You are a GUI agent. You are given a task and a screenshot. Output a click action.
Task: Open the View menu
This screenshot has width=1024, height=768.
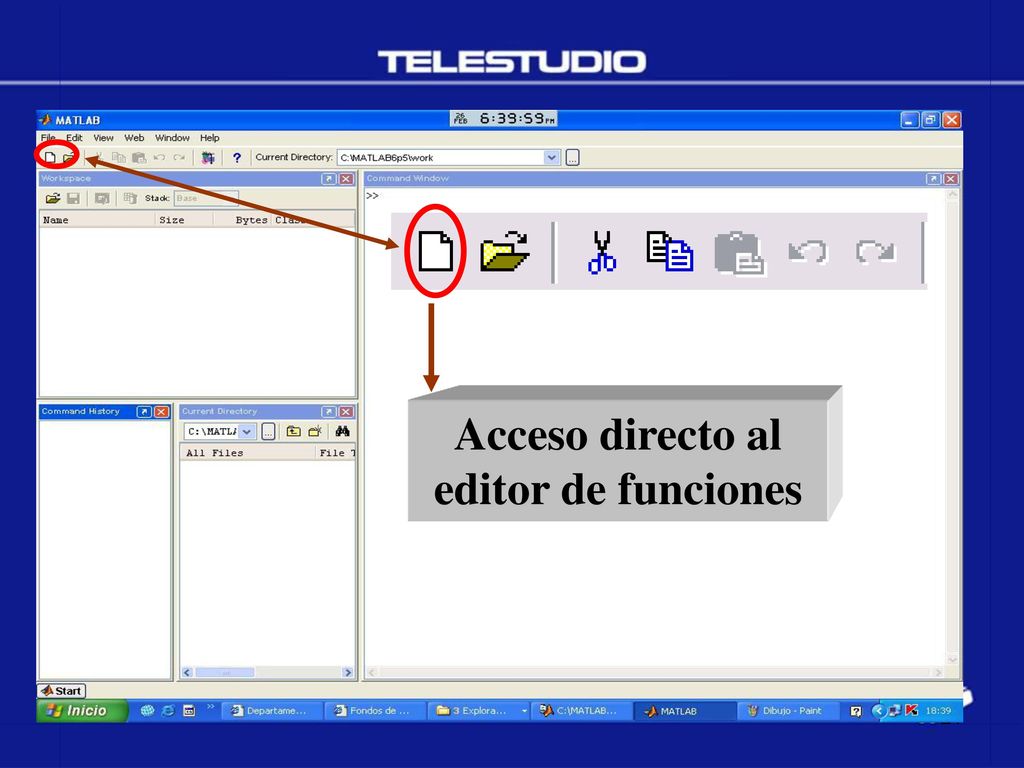pyautogui.click(x=103, y=138)
